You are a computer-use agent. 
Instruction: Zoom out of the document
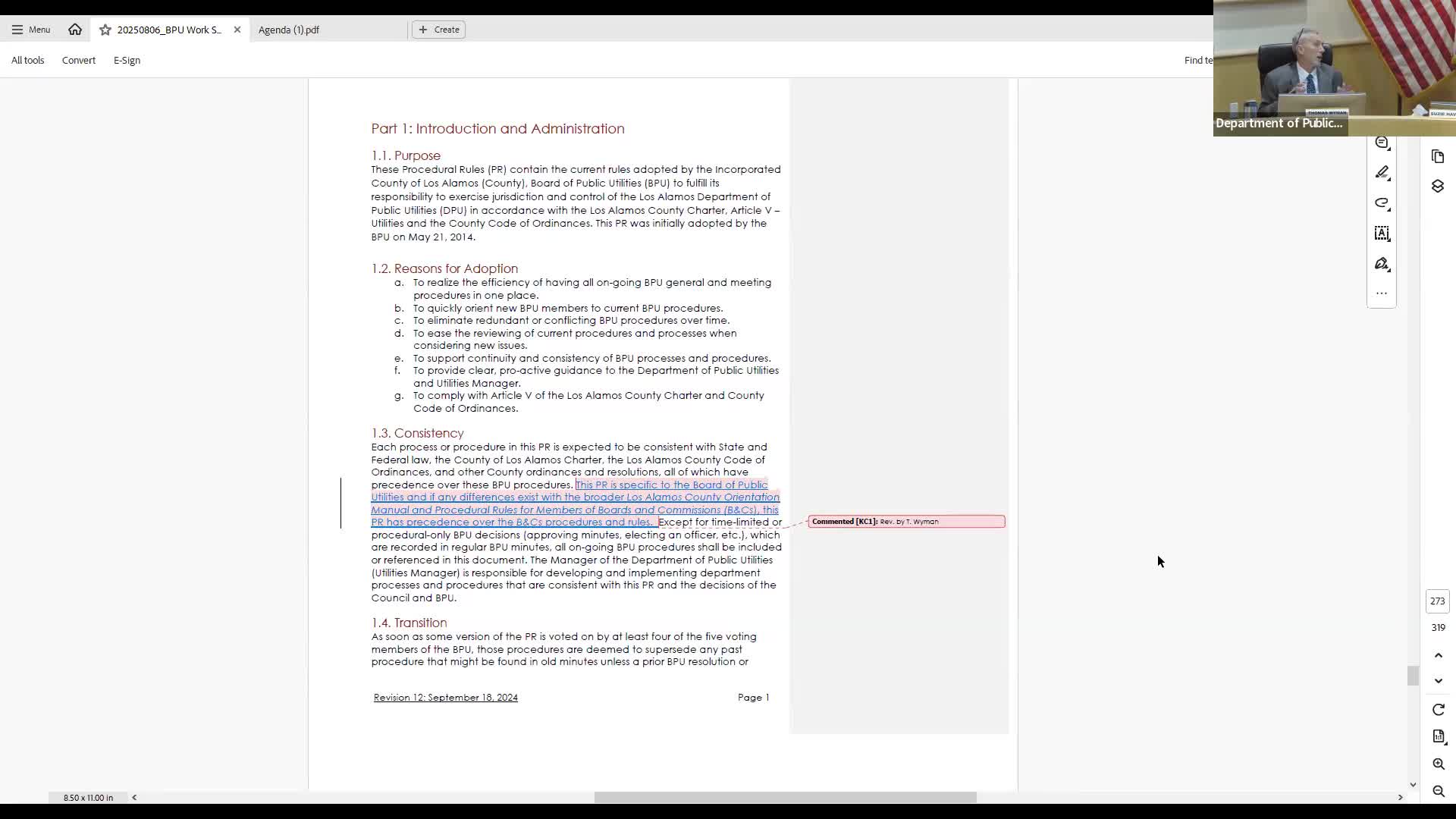point(1438,792)
